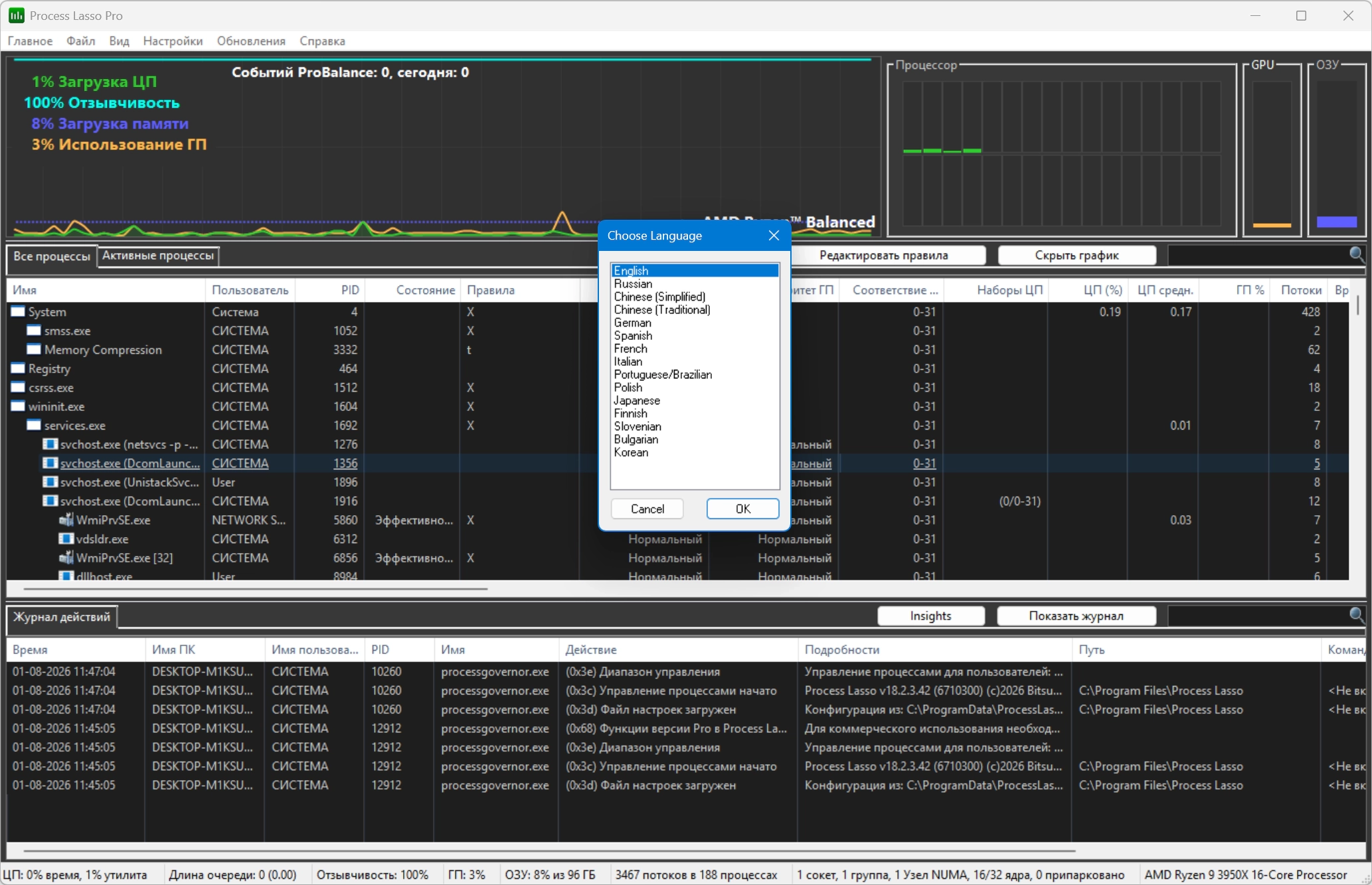The height and width of the screenshot is (885, 1372).
Task: Select the Журнал действий tab
Action: tap(62, 617)
